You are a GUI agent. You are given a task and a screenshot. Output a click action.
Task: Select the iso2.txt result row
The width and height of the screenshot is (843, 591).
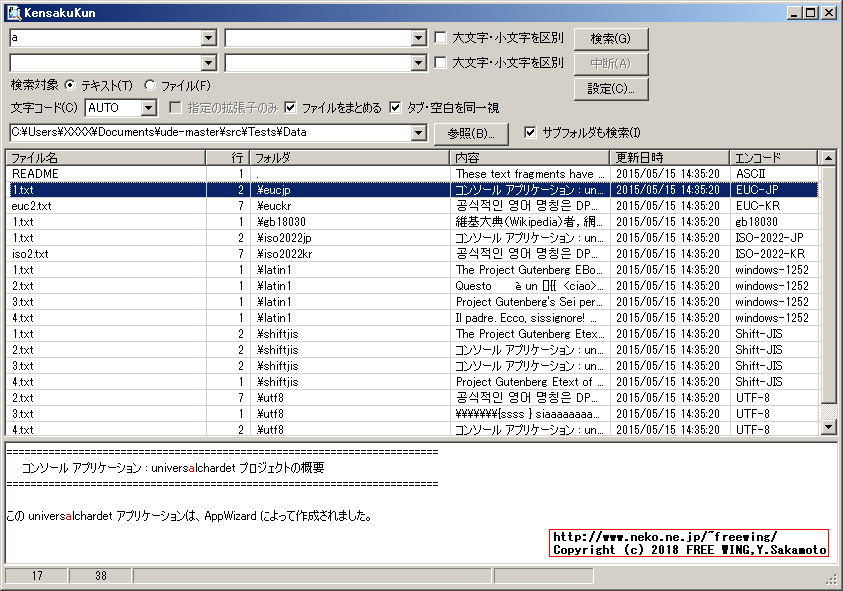coord(412,254)
